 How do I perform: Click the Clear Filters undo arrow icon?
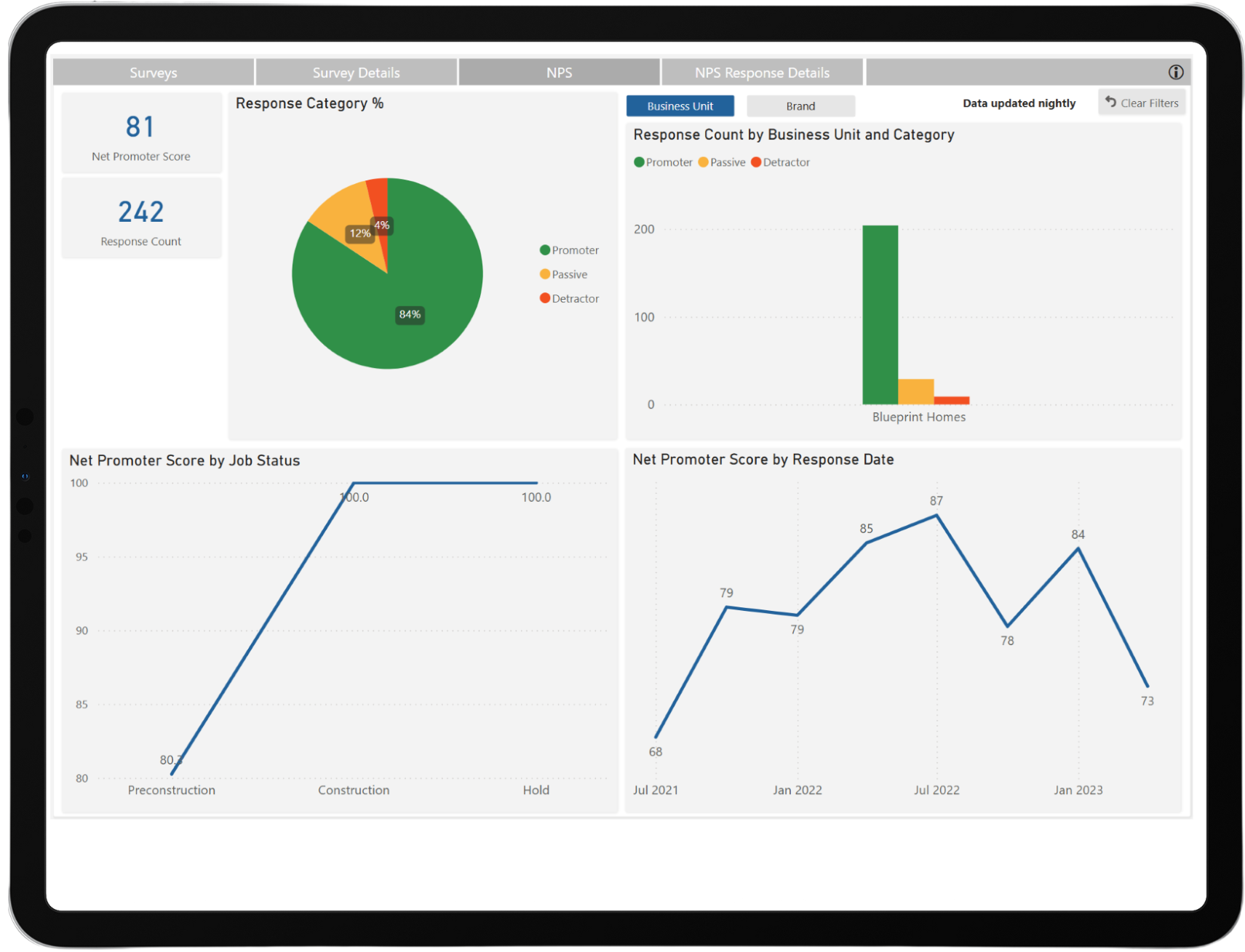(x=1110, y=103)
